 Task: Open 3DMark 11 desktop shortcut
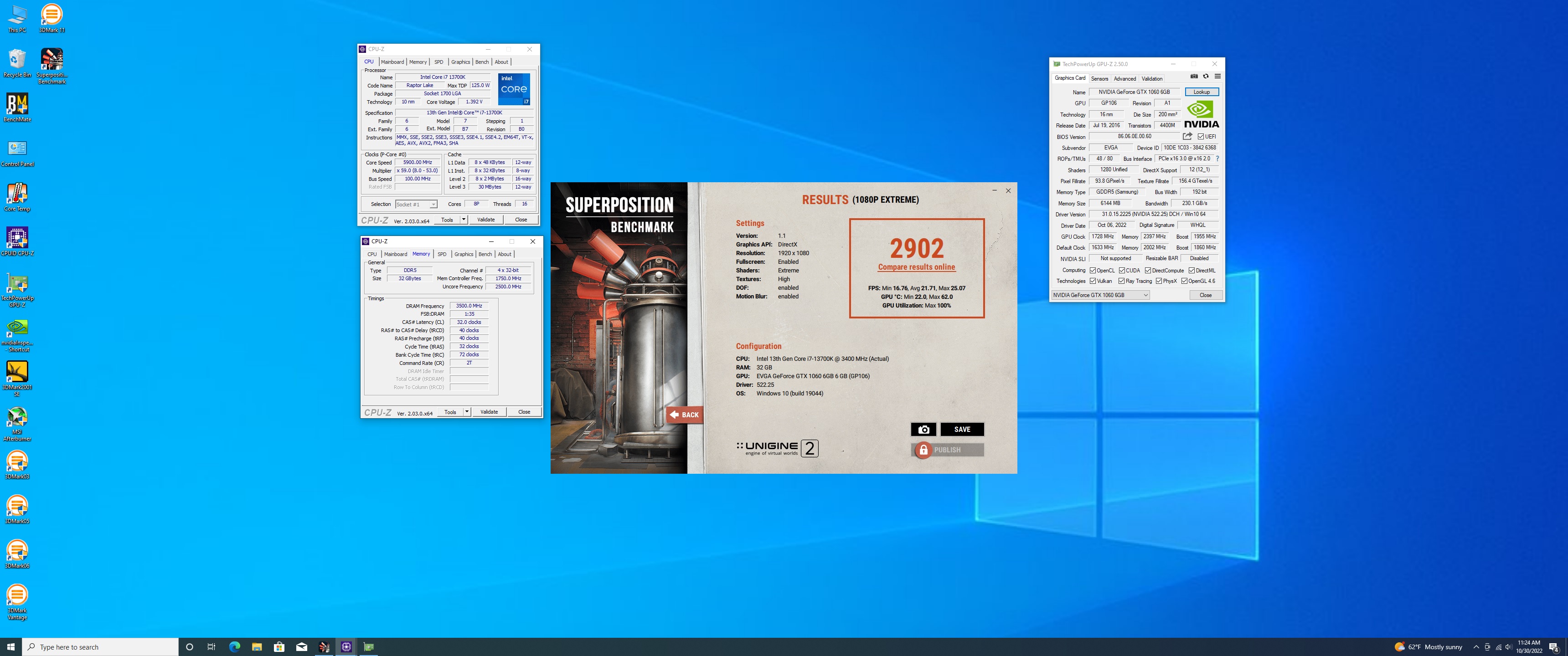(x=52, y=18)
